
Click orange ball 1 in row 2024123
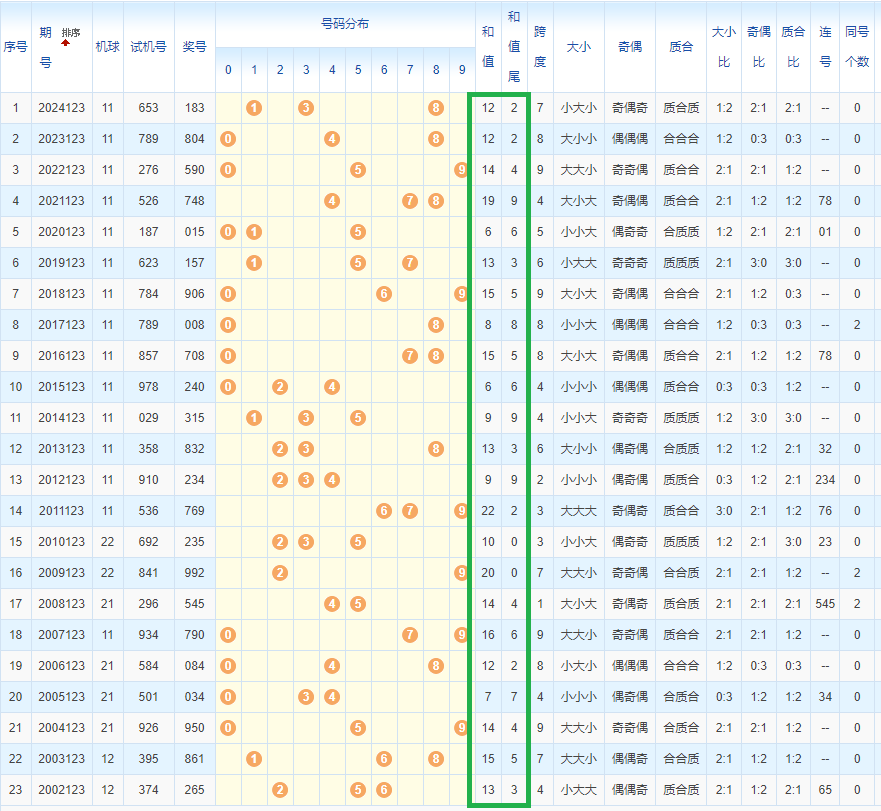pyautogui.click(x=254, y=108)
